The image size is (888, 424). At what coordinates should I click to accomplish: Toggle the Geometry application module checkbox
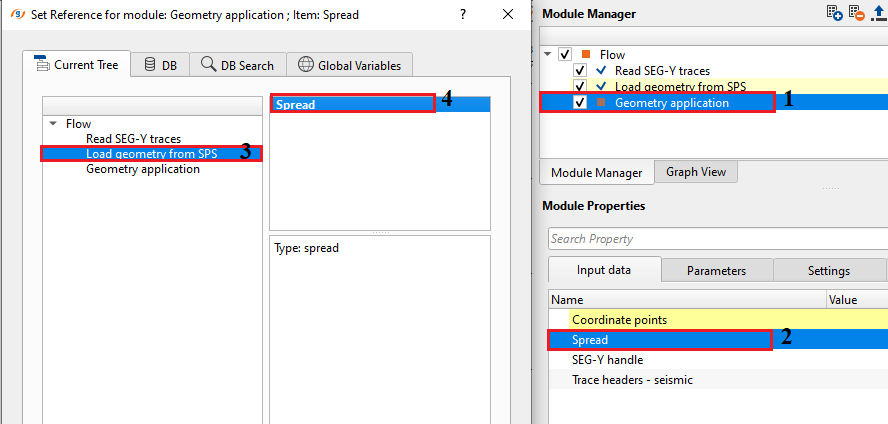click(x=580, y=102)
